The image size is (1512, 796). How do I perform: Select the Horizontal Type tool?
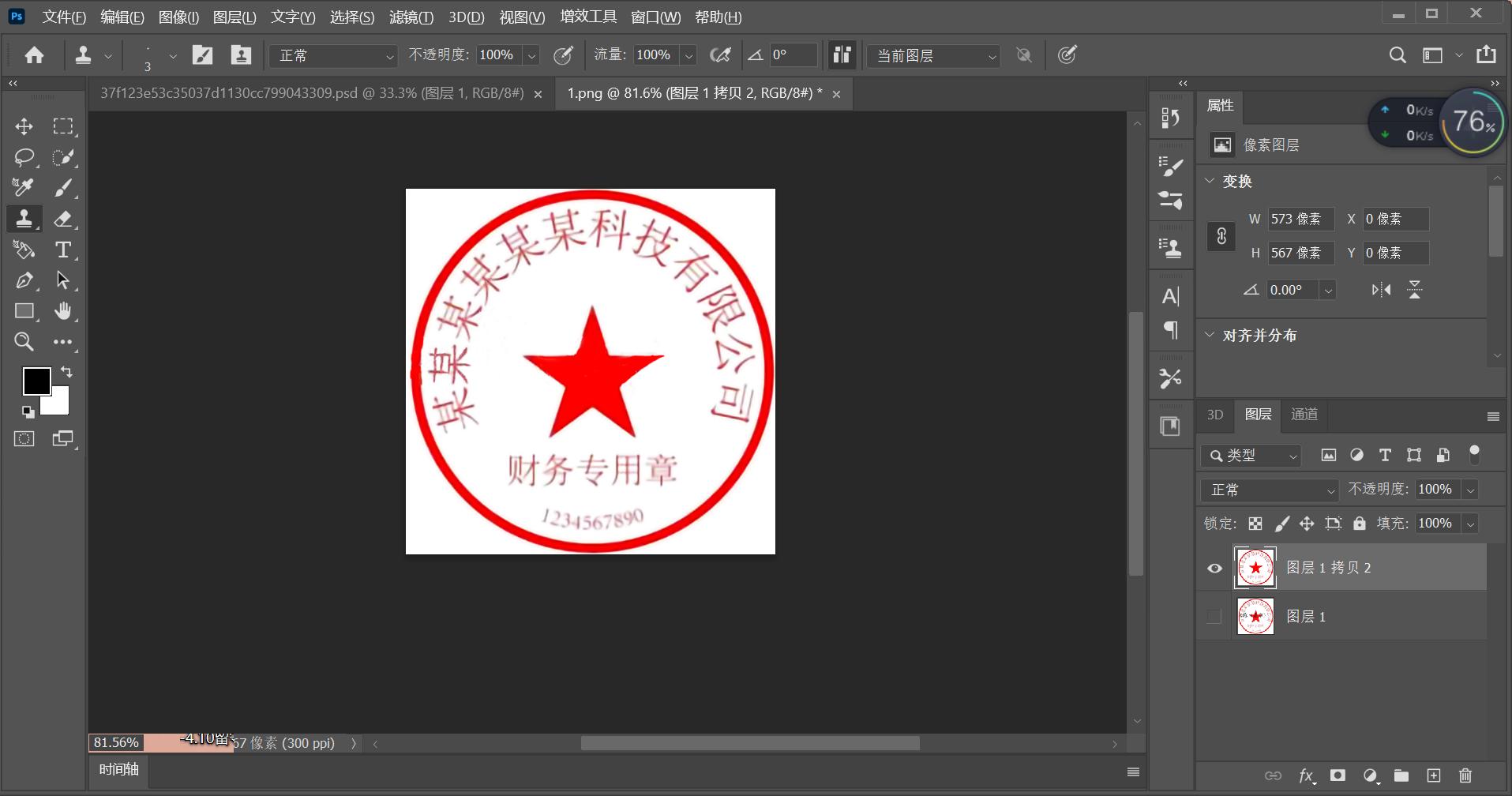pyautogui.click(x=62, y=250)
